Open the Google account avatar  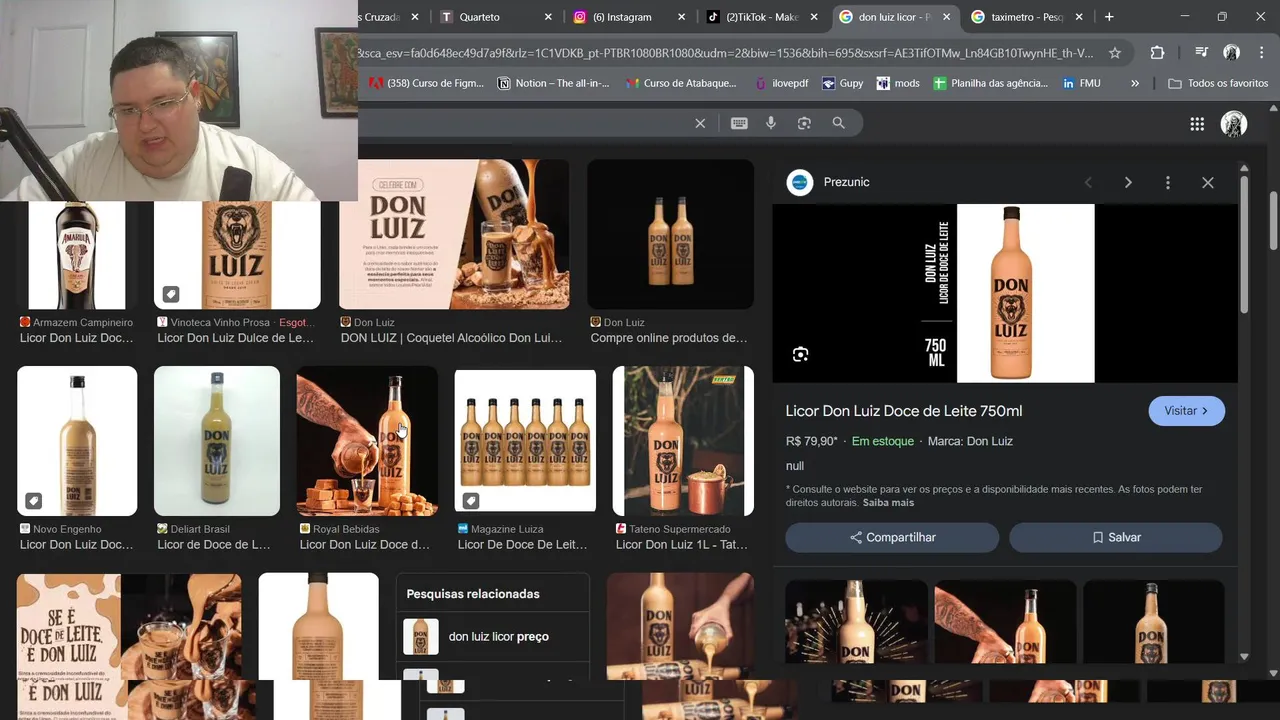1234,124
